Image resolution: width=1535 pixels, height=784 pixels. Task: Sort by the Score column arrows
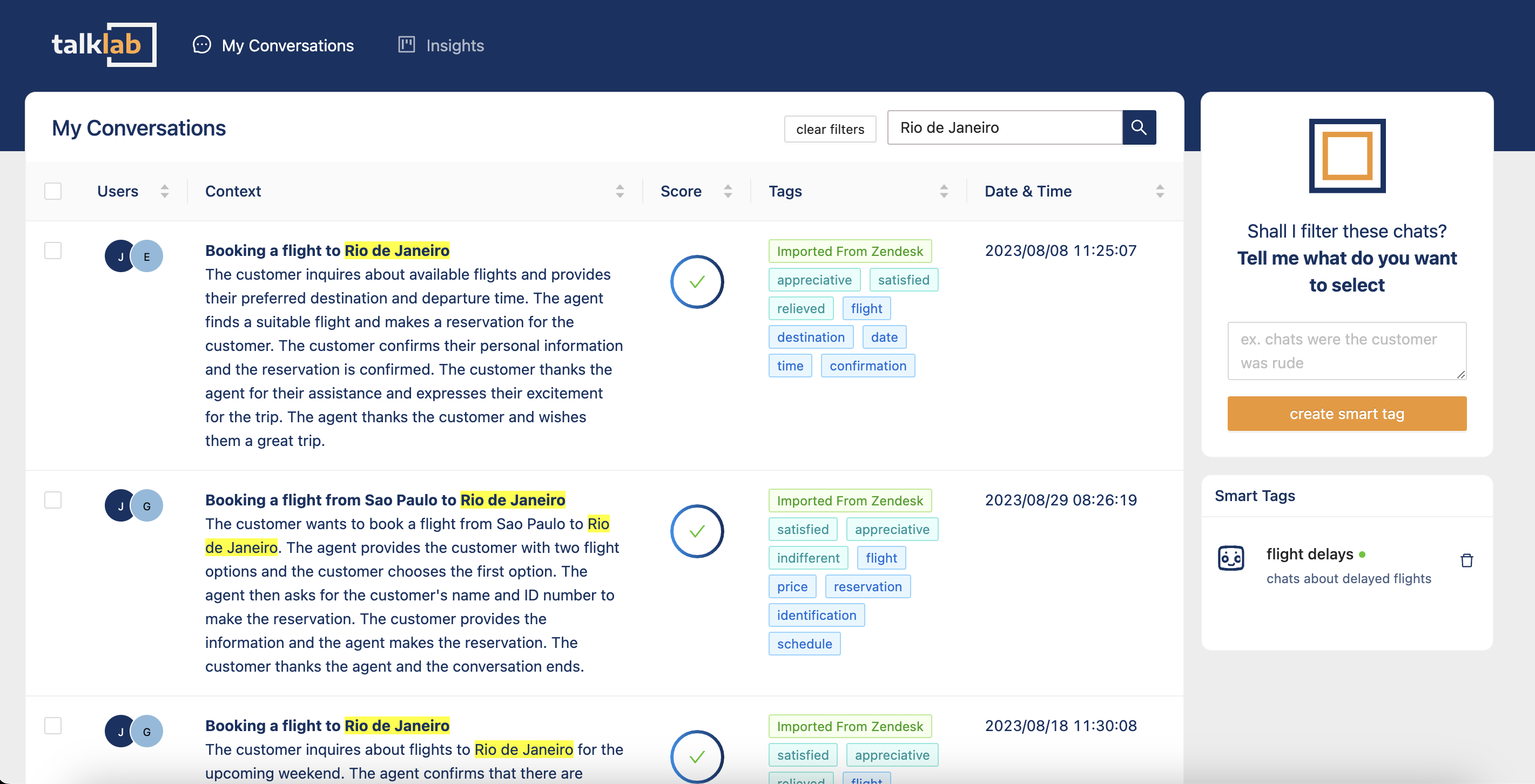(728, 191)
